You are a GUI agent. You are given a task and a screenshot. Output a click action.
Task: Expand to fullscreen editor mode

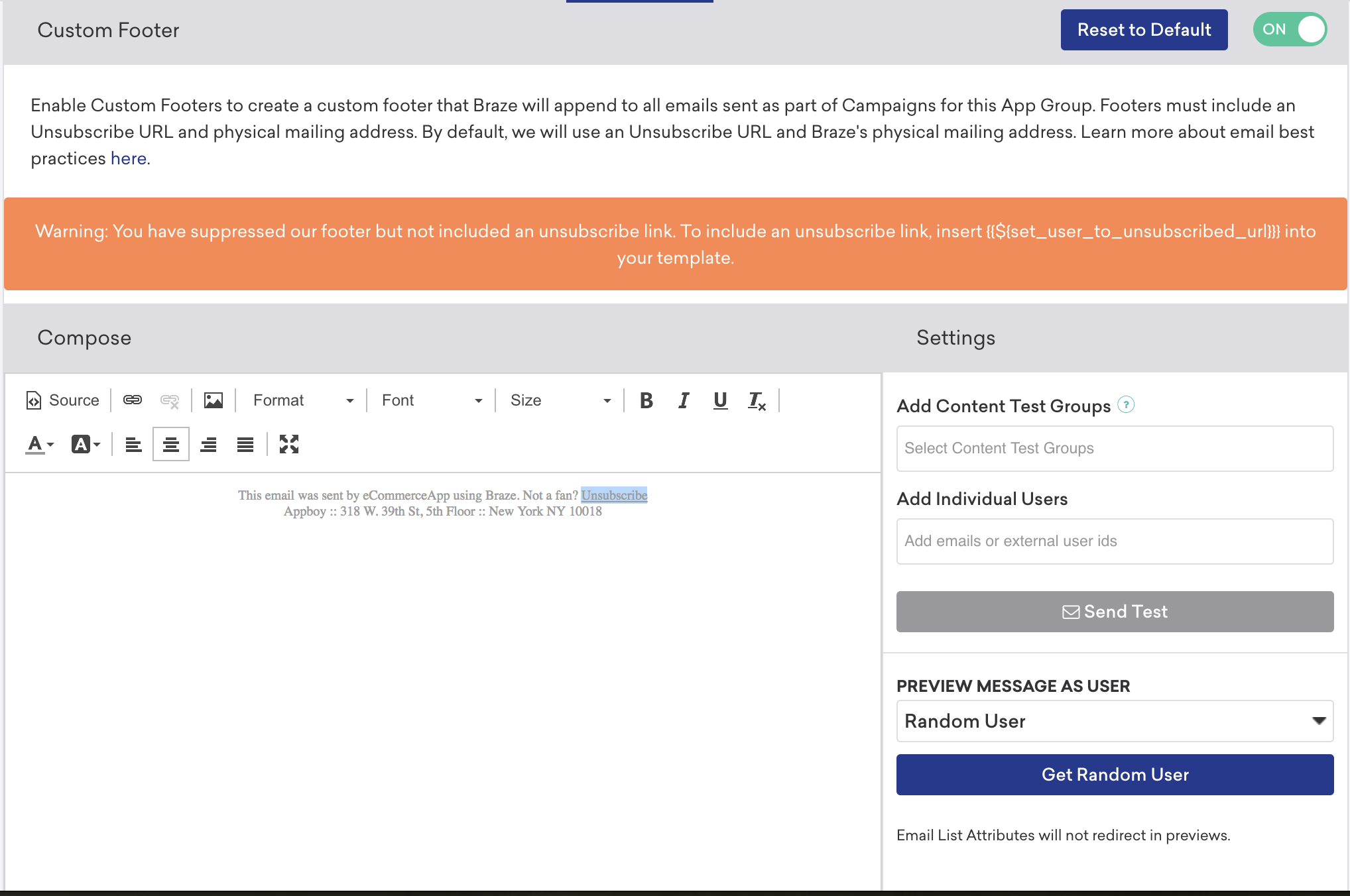pos(290,444)
